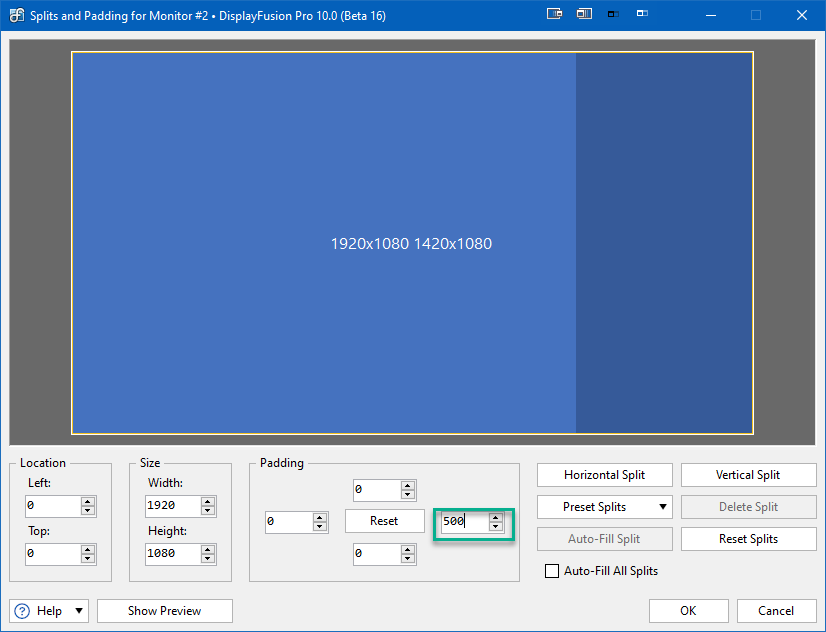This screenshot has height=632, width=826.
Task: Reset padding with the Reset button
Action: 385,521
